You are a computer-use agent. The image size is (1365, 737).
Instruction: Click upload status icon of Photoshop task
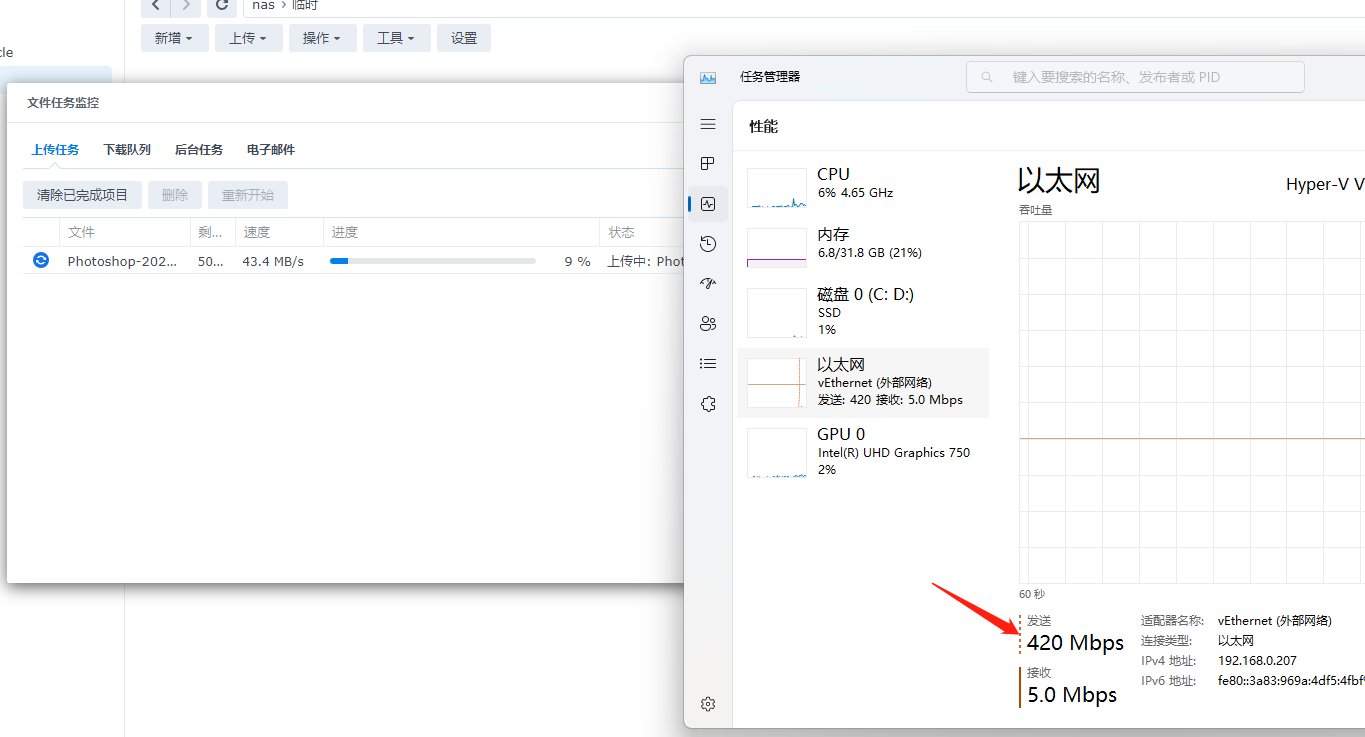[41, 260]
